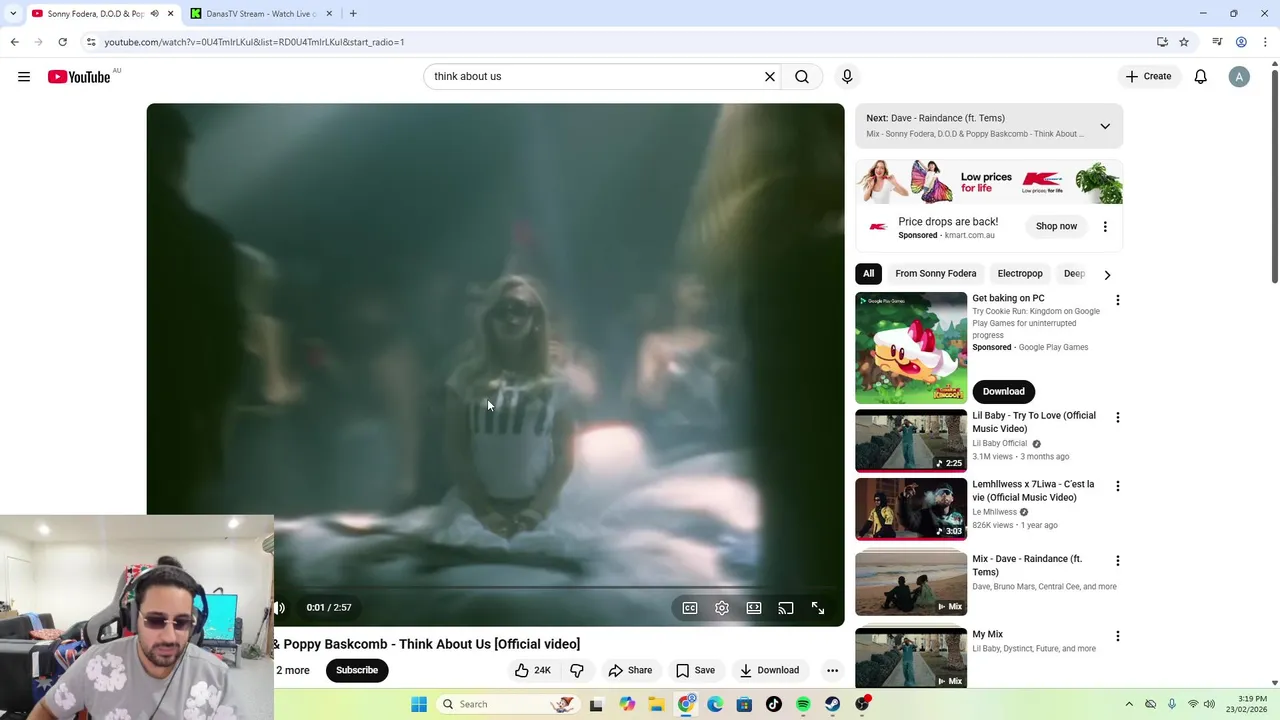Reload the page
Screen dimensions: 1280x720
pos(62,42)
